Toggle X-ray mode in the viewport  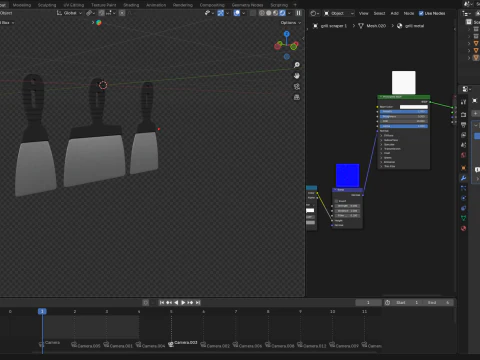point(253,13)
